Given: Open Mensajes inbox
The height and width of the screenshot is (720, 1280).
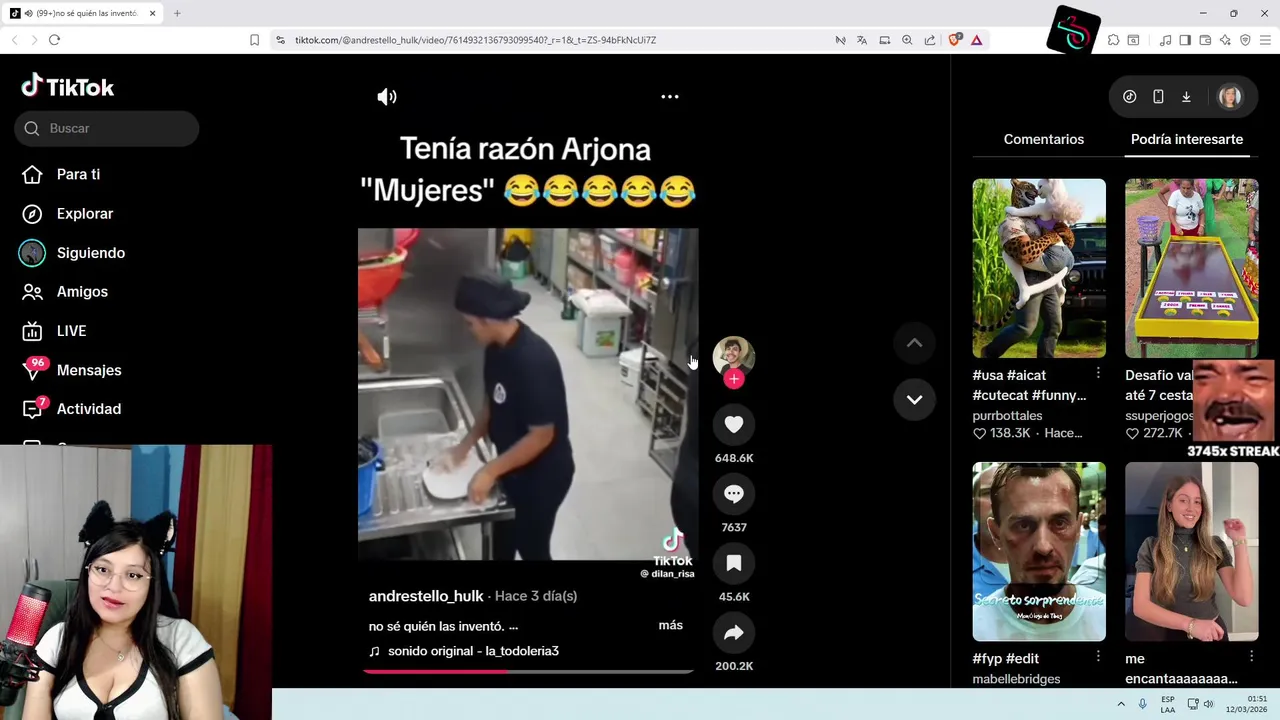Looking at the screenshot, I should [x=89, y=370].
